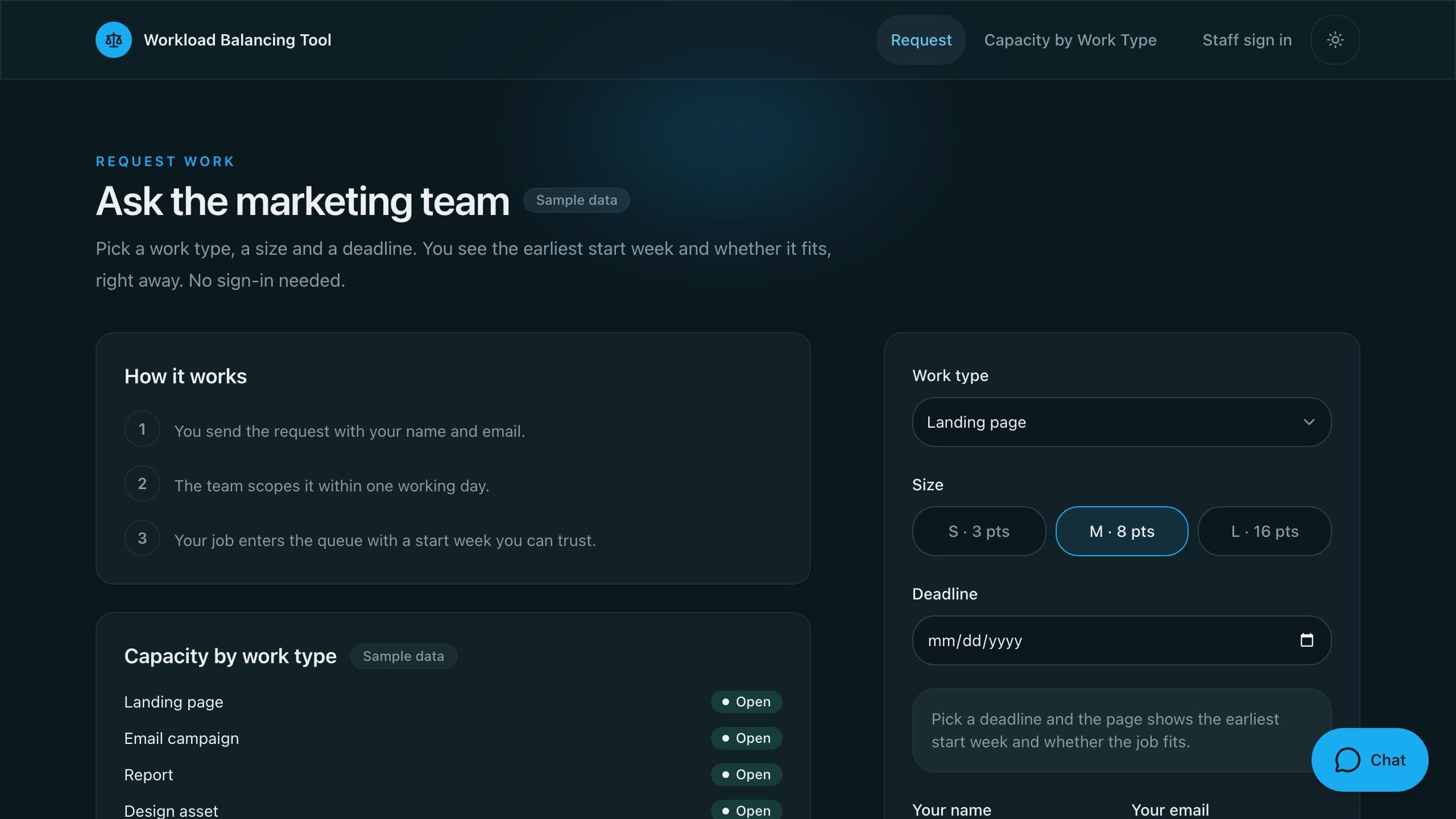Click the "Capacity by work type" card heading

click(230, 656)
